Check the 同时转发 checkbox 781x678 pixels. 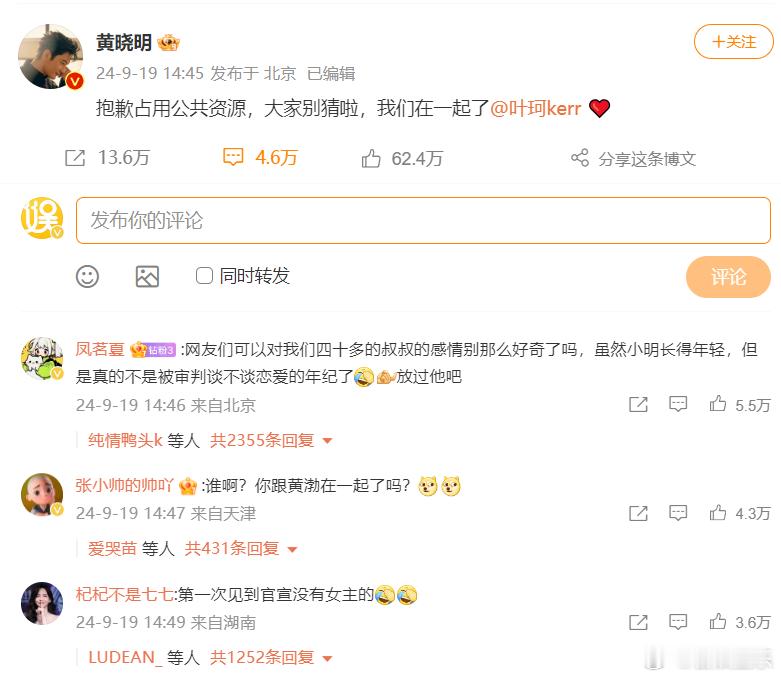tap(204, 275)
